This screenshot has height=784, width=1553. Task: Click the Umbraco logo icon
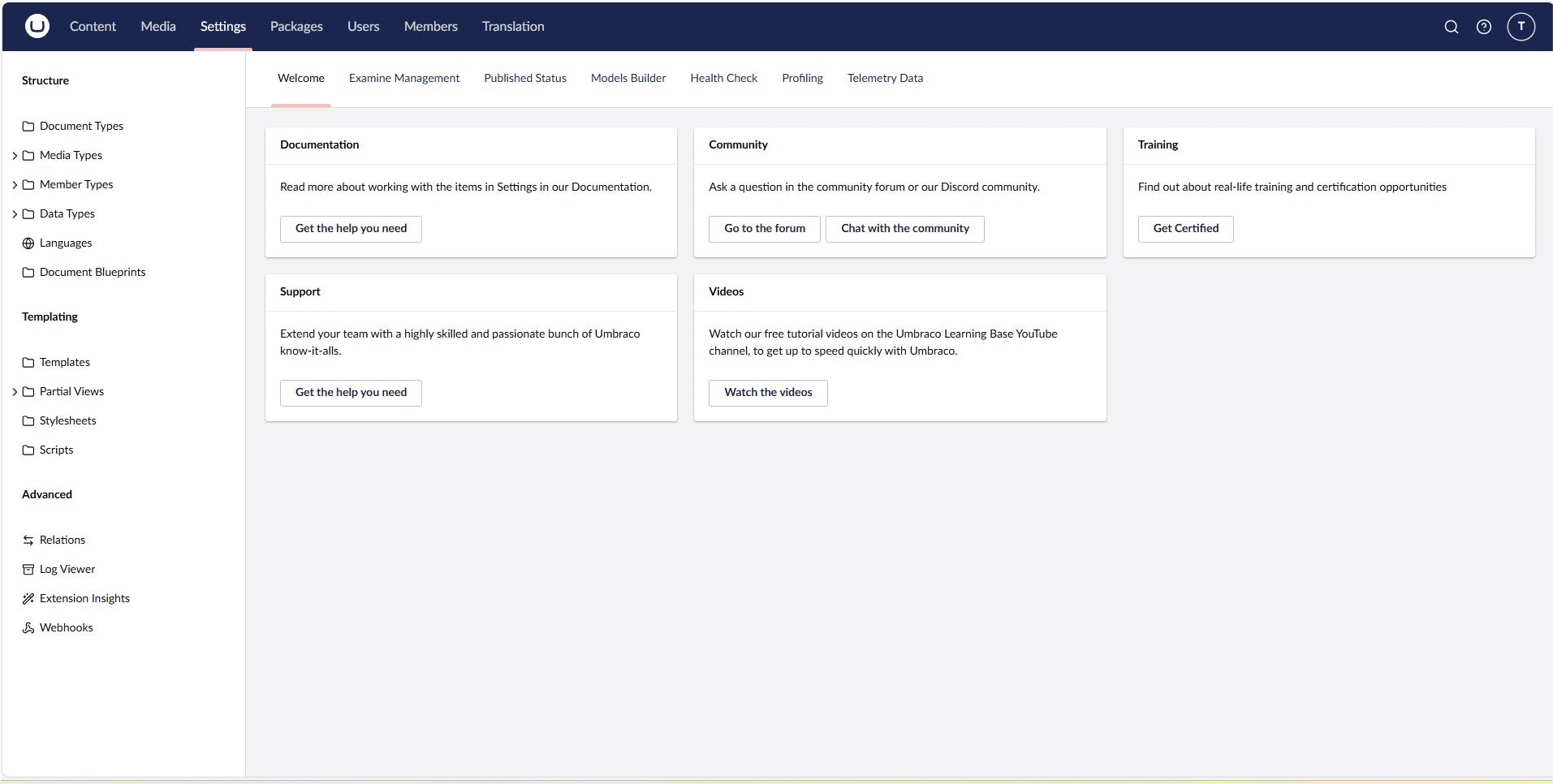tap(37, 26)
